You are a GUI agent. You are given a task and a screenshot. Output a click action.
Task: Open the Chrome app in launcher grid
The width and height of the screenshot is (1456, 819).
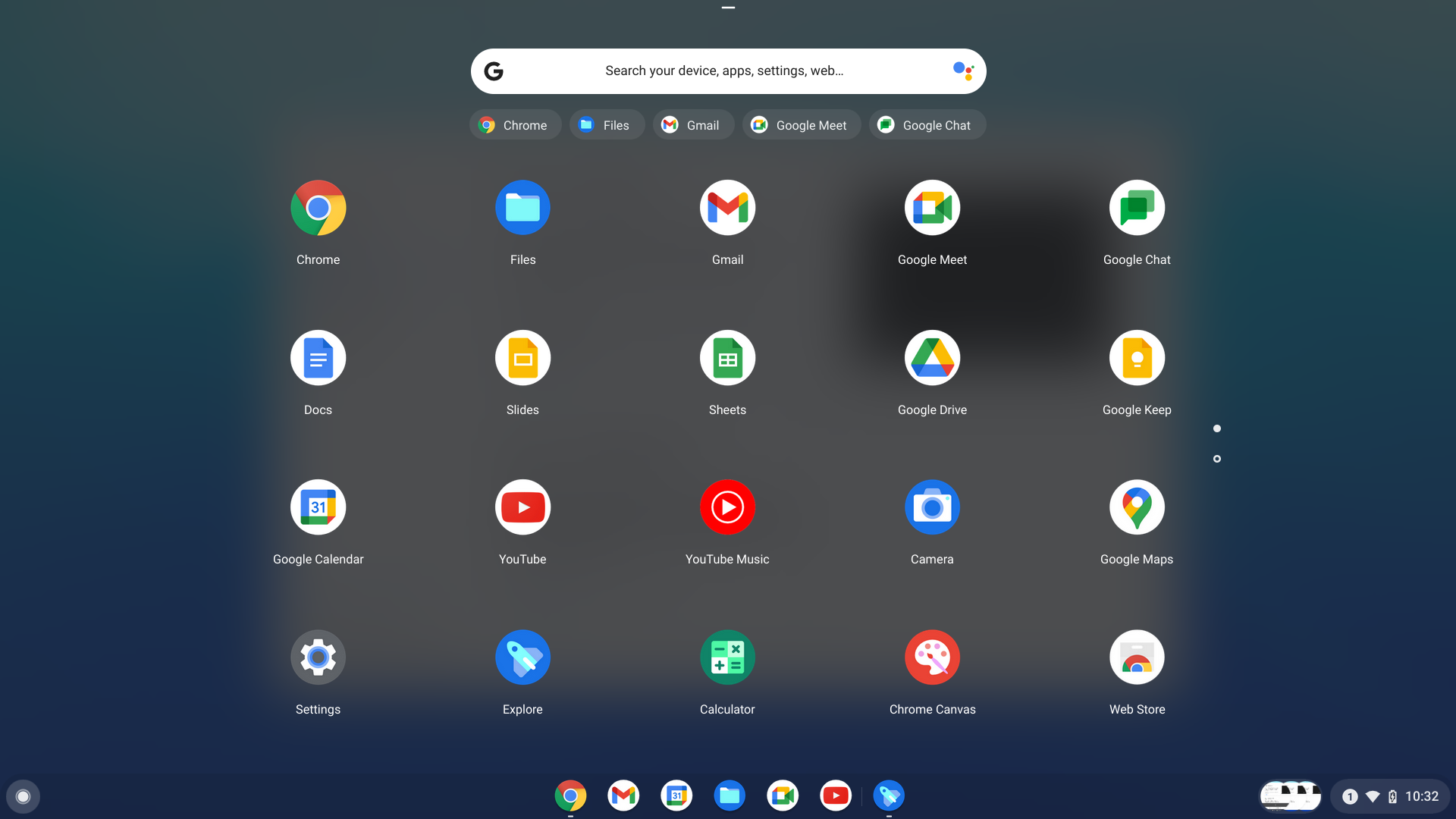pos(318,208)
